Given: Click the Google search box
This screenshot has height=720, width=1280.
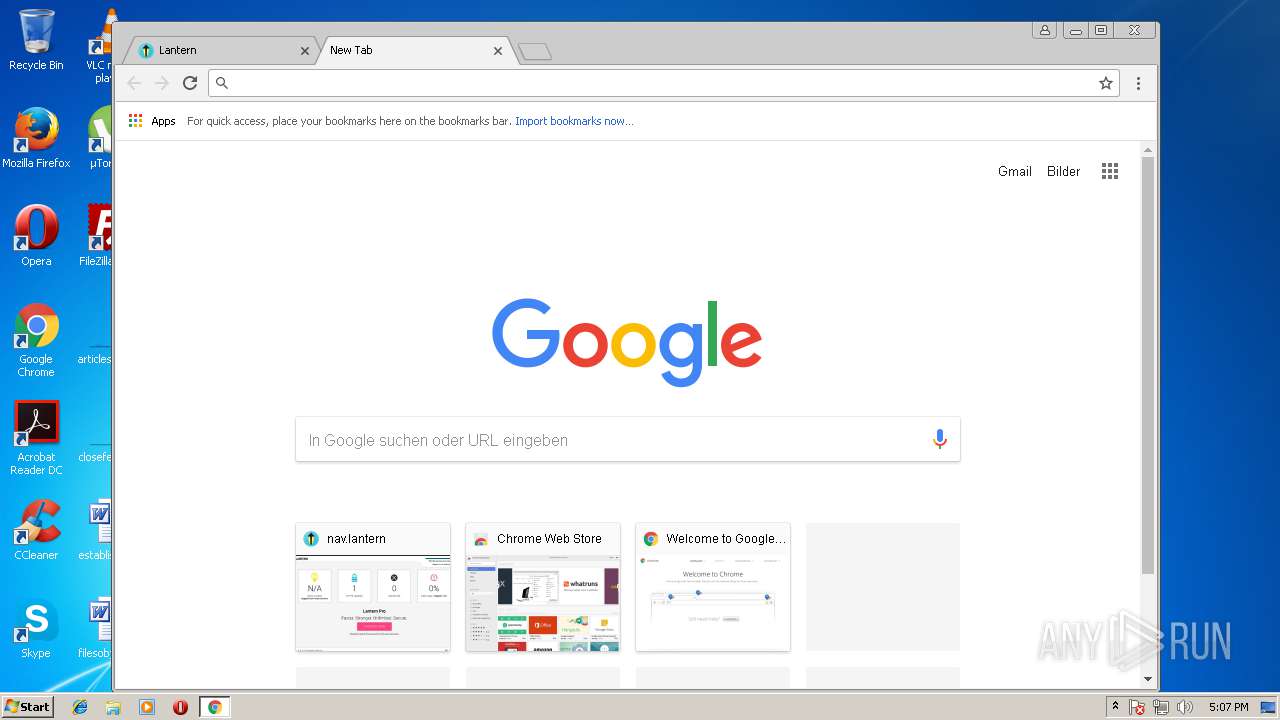Looking at the screenshot, I should point(628,439).
